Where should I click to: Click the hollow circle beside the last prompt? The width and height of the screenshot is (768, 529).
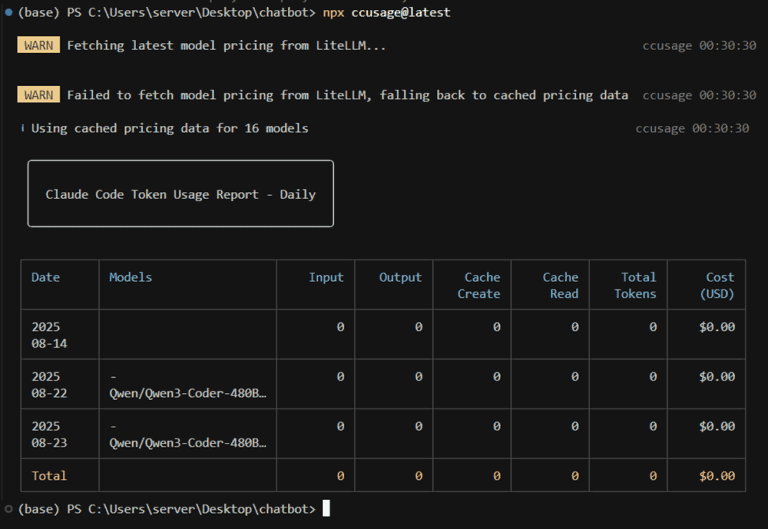(8, 509)
